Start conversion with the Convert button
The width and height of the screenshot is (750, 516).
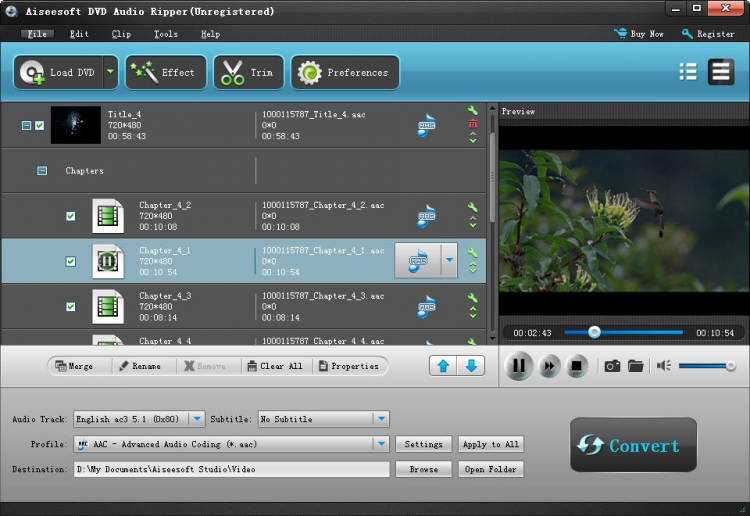coord(633,445)
